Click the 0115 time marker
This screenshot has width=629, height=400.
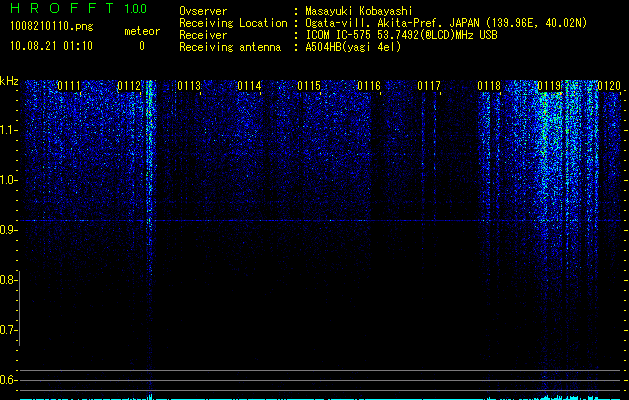click(309, 86)
